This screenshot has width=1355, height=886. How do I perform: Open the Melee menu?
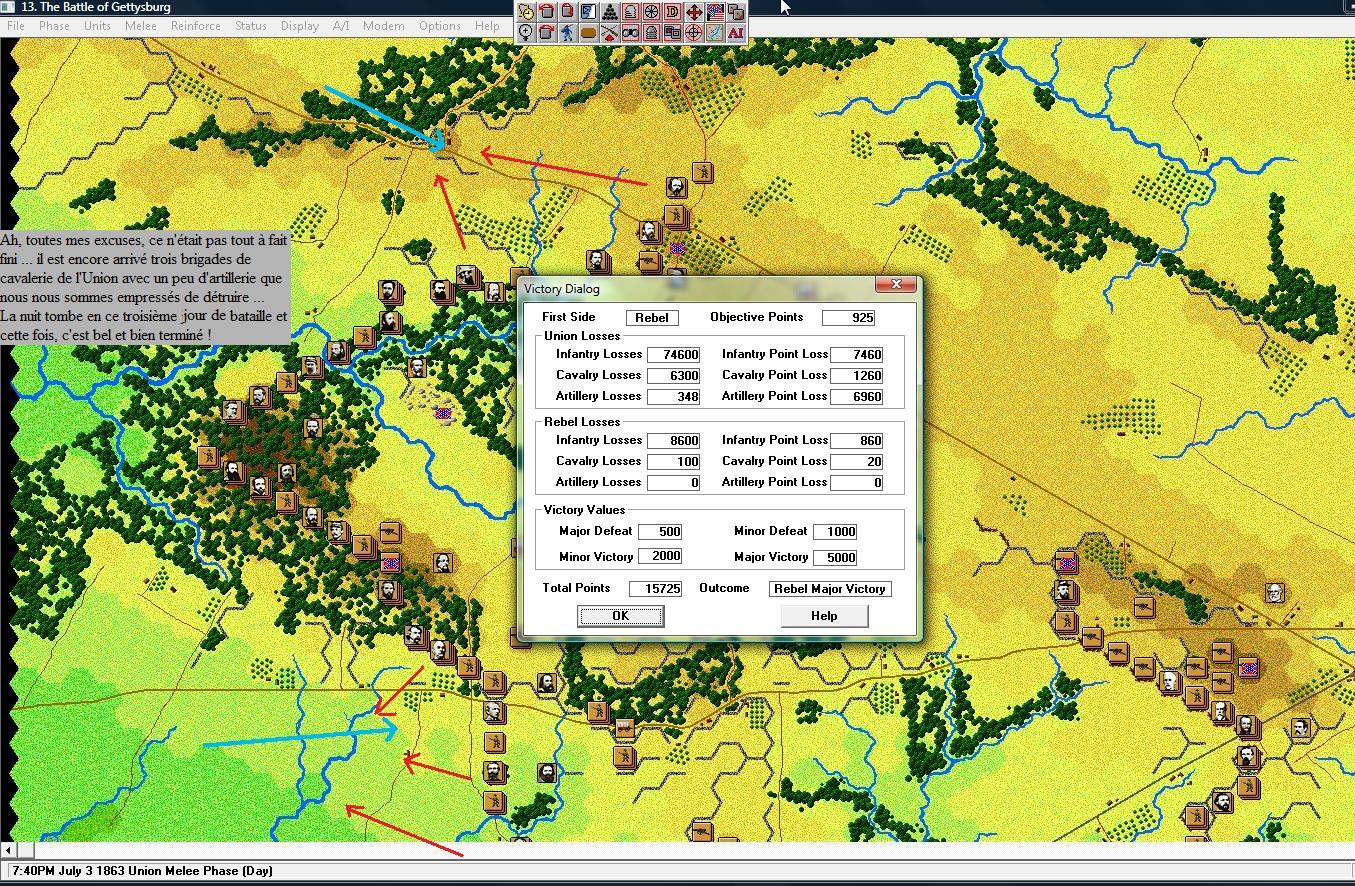[140, 25]
